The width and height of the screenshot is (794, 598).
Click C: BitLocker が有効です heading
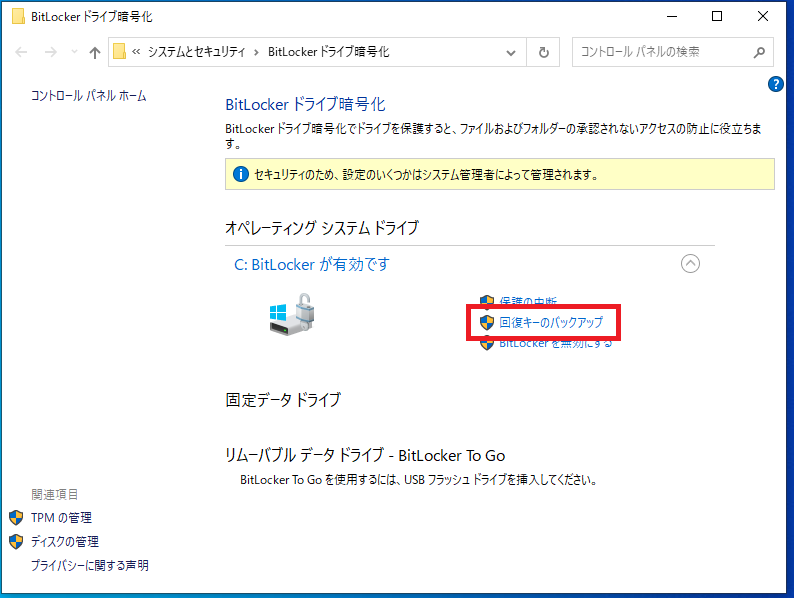[x=312, y=264]
